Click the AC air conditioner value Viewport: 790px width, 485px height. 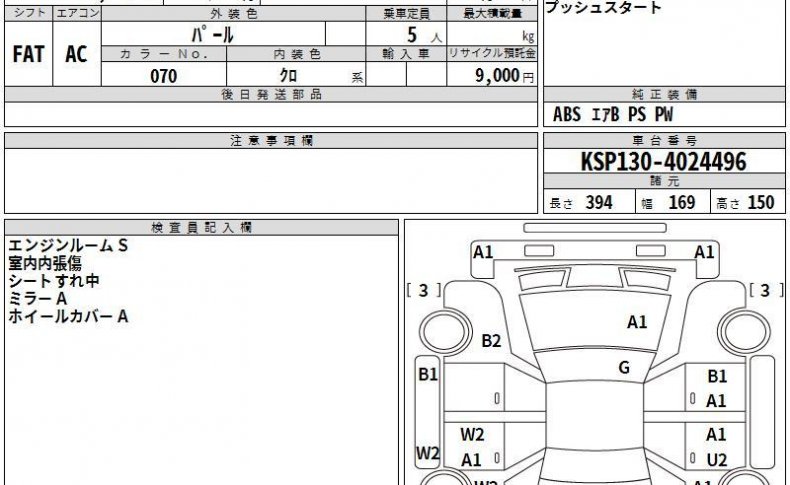tap(76, 54)
